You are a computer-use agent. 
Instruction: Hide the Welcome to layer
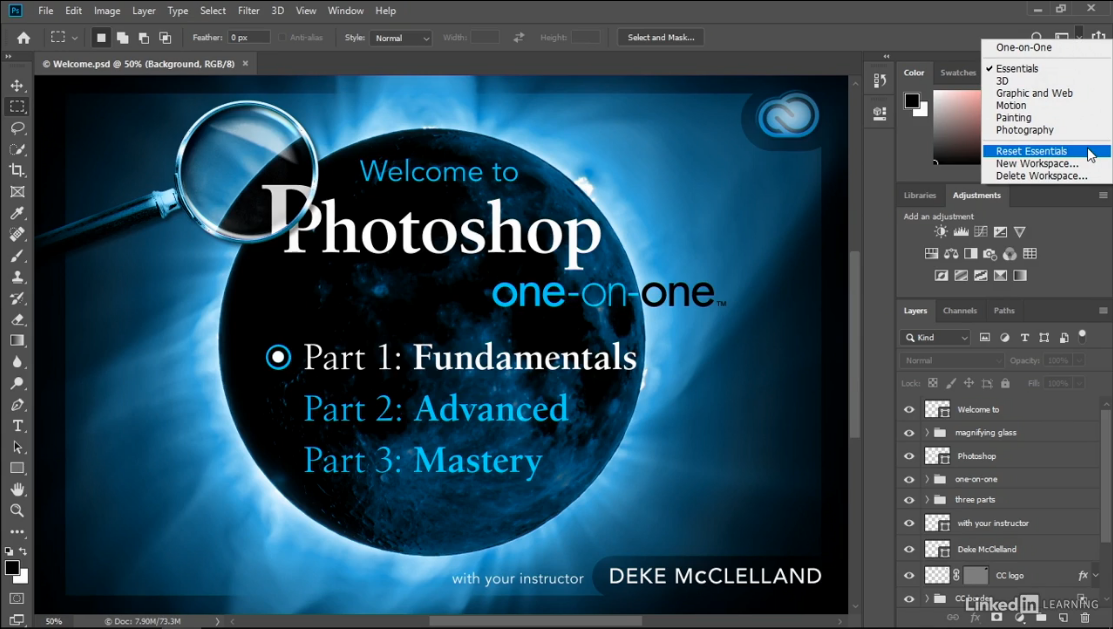pyautogui.click(x=909, y=410)
